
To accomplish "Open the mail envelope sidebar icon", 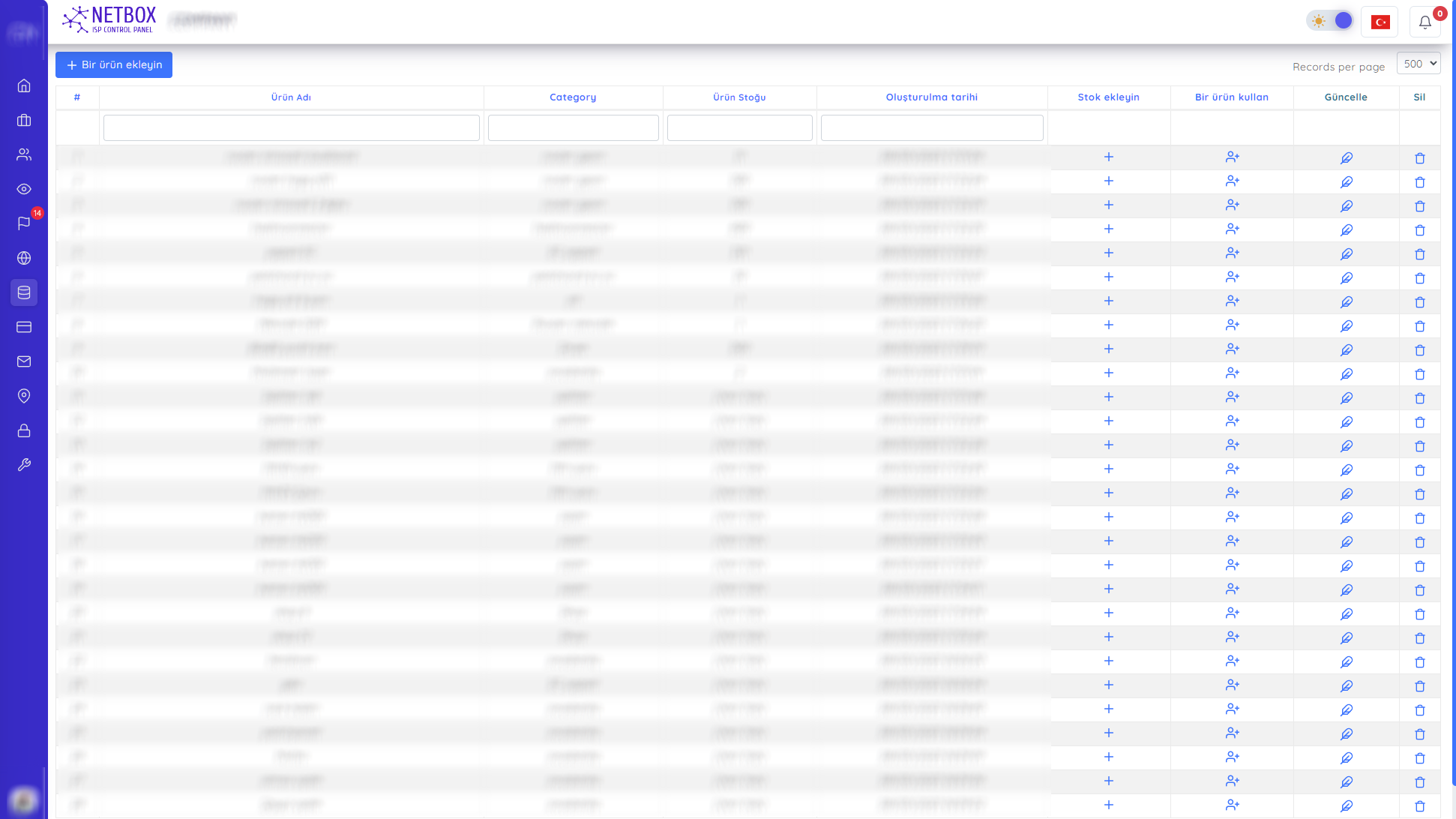I will (x=24, y=361).
